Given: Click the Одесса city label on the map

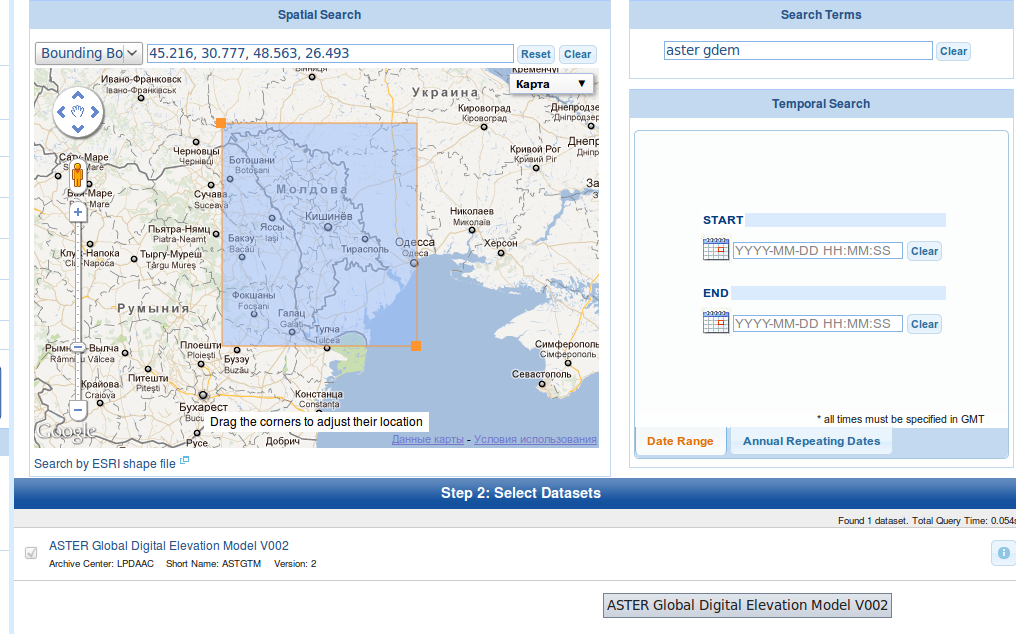Looking at the screenshot, I should tap(415, 242).
